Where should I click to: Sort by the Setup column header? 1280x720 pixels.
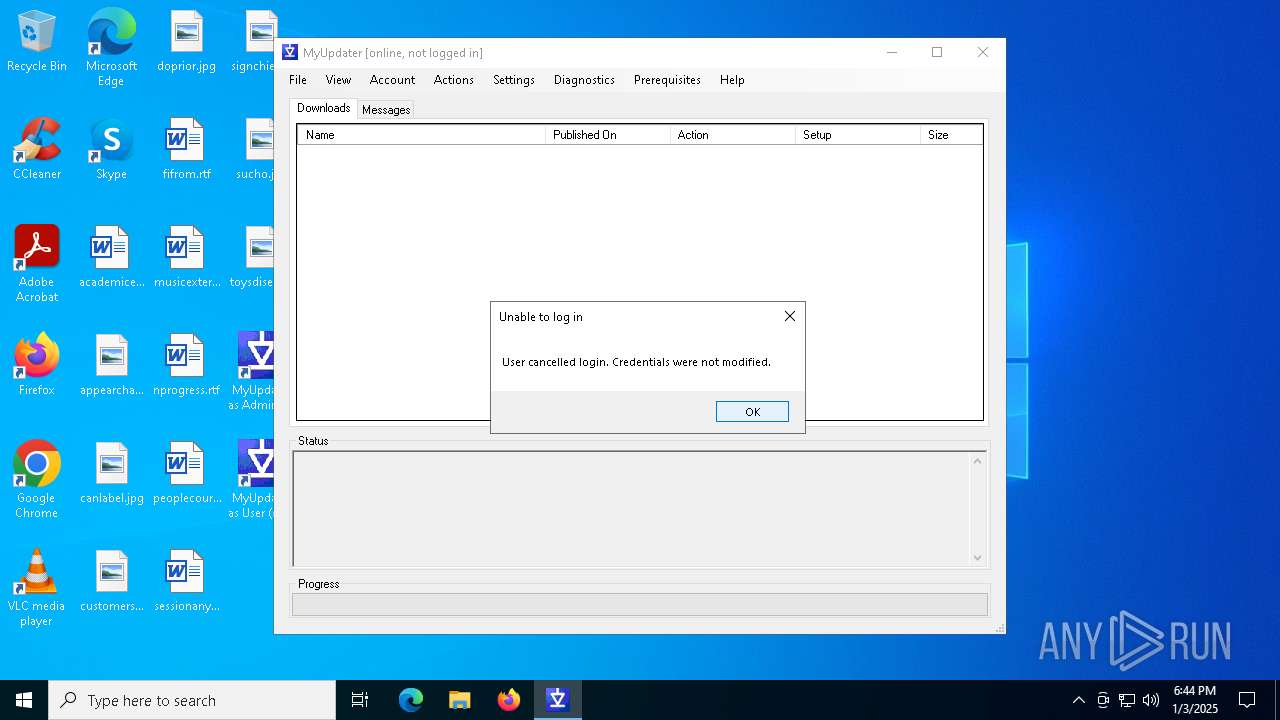click(858, 135)
